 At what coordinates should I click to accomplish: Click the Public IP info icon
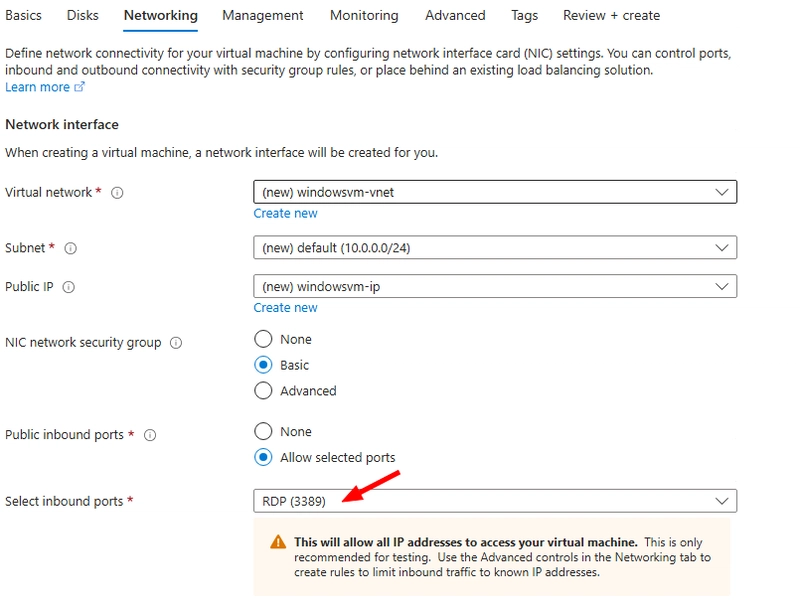coord(68,287)
